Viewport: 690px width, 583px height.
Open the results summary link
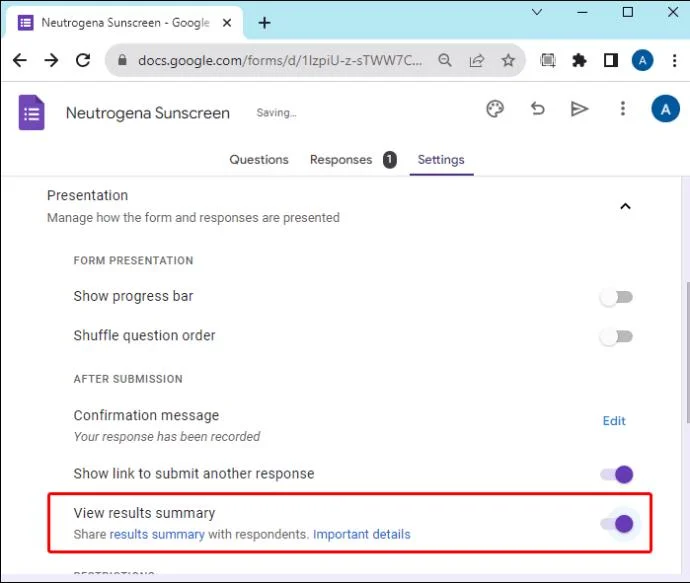pyautogui.click(x=157, y=535)
